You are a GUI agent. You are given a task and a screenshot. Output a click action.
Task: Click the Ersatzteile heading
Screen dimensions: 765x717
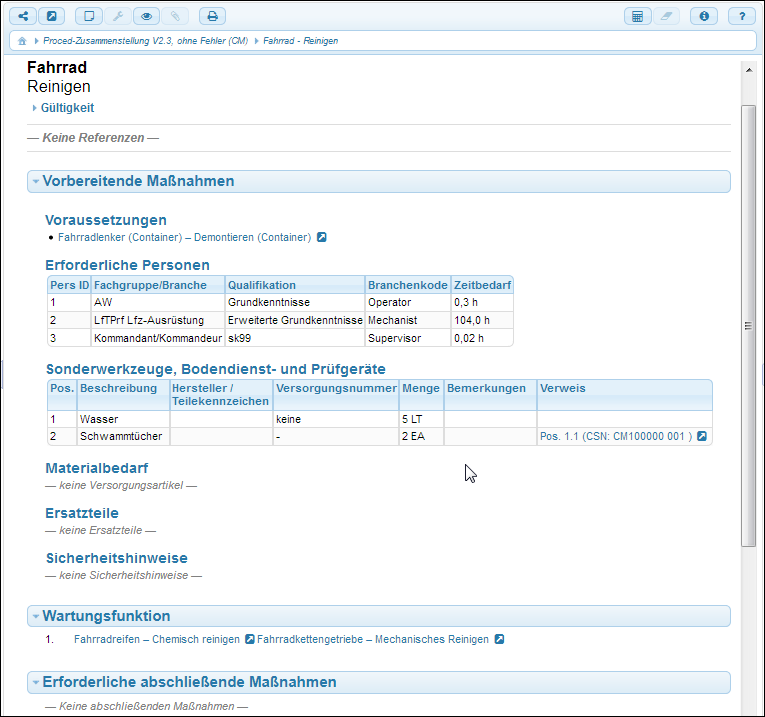82,513
